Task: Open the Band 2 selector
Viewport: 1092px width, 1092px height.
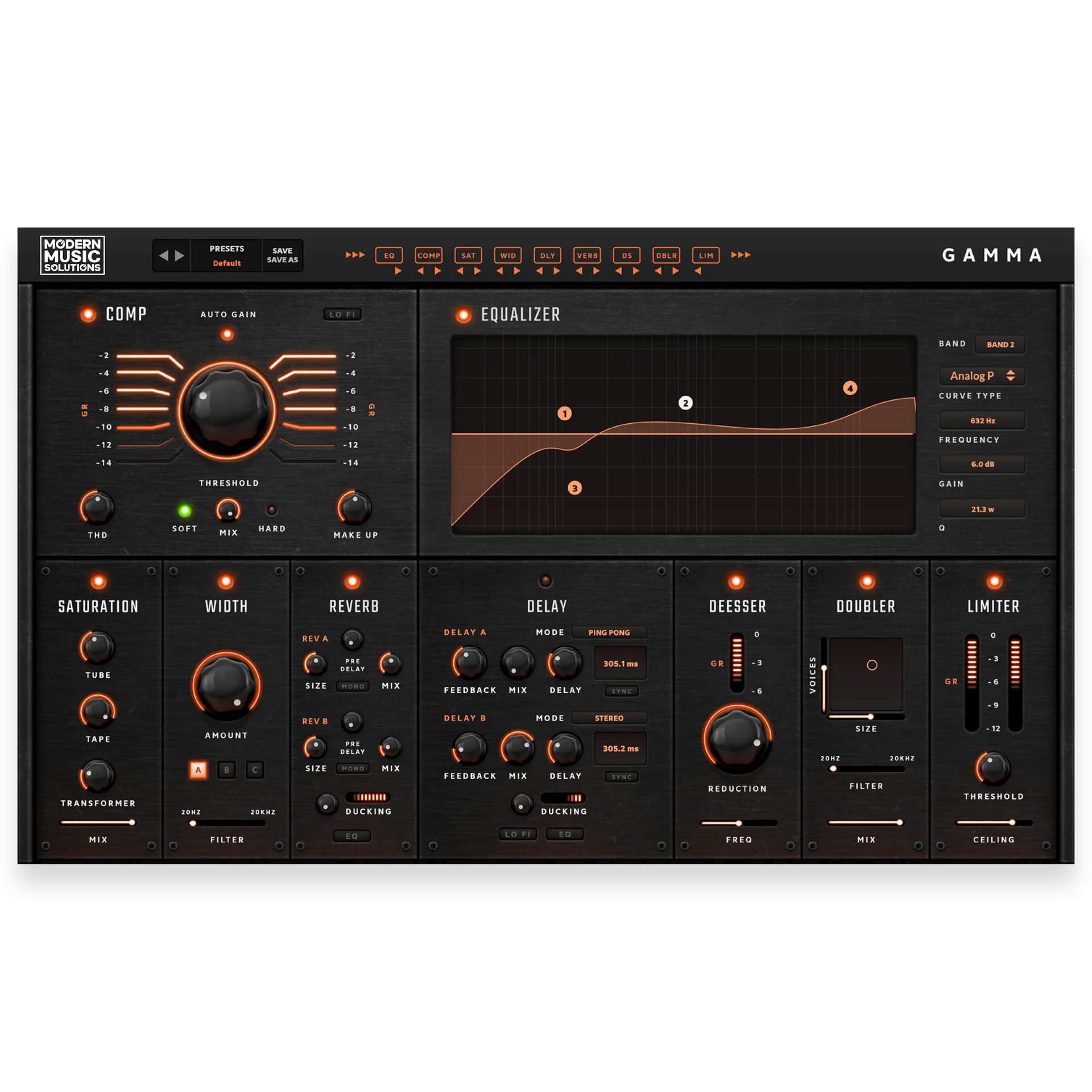Action: [x=1000, y=345]
